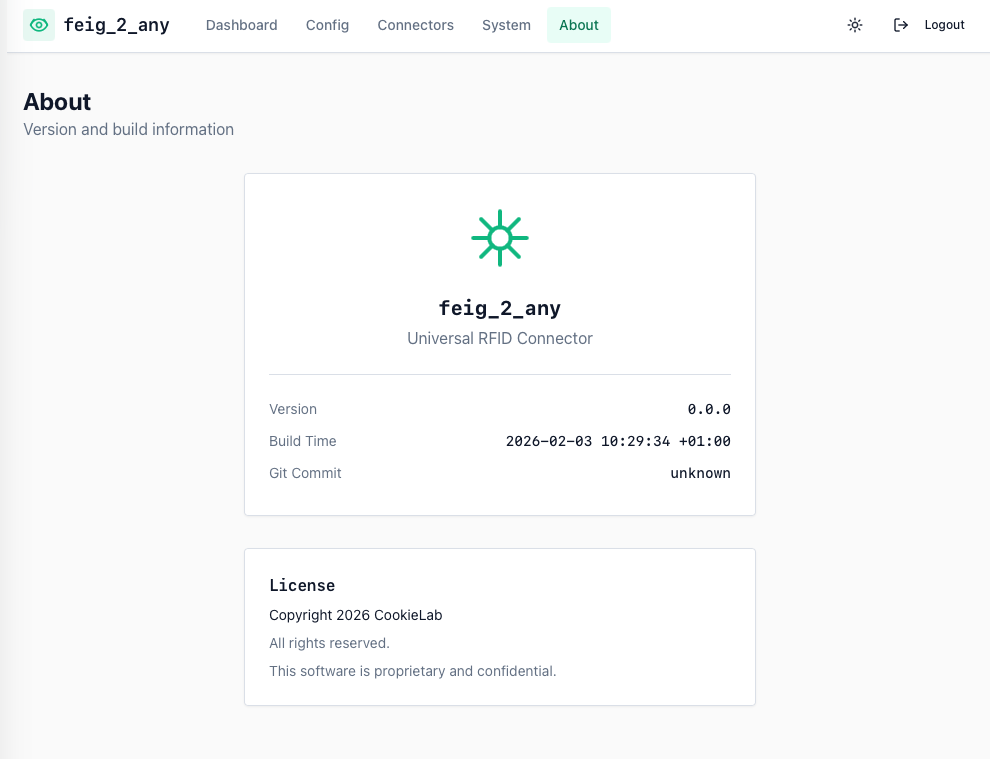Viewport: 990px width, 759px height.
Task: Click the large green sun emblem
Action: [500, 238]
